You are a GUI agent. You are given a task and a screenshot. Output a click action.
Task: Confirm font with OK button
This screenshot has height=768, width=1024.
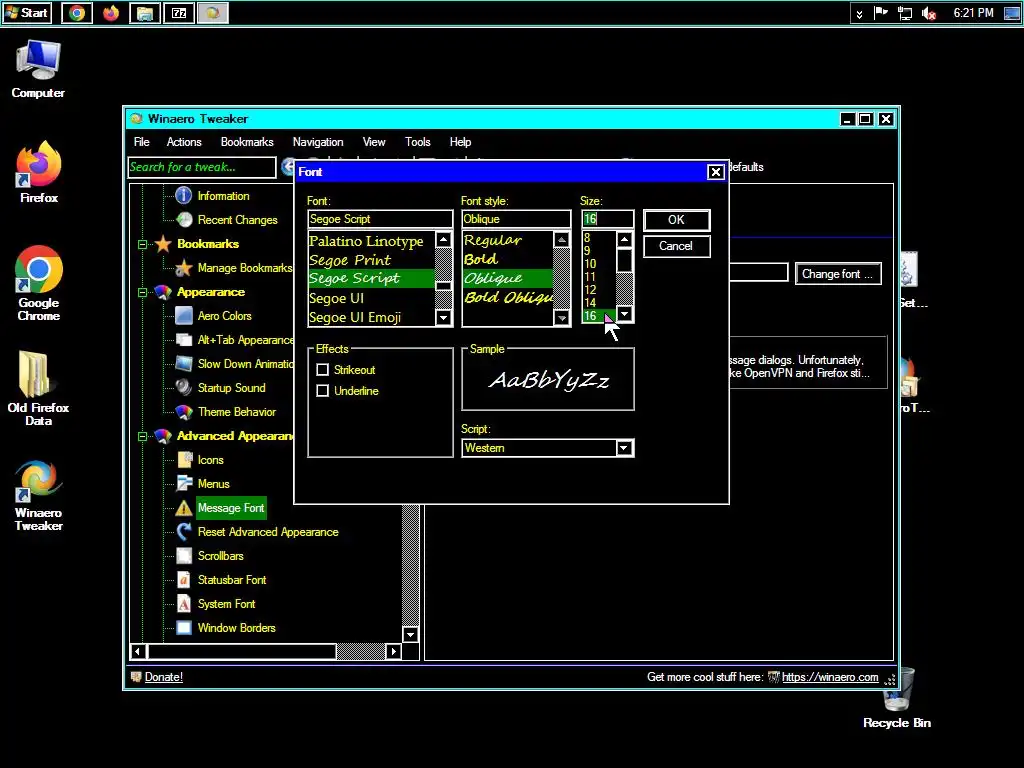pyautogui.click(x=677, y=220)
